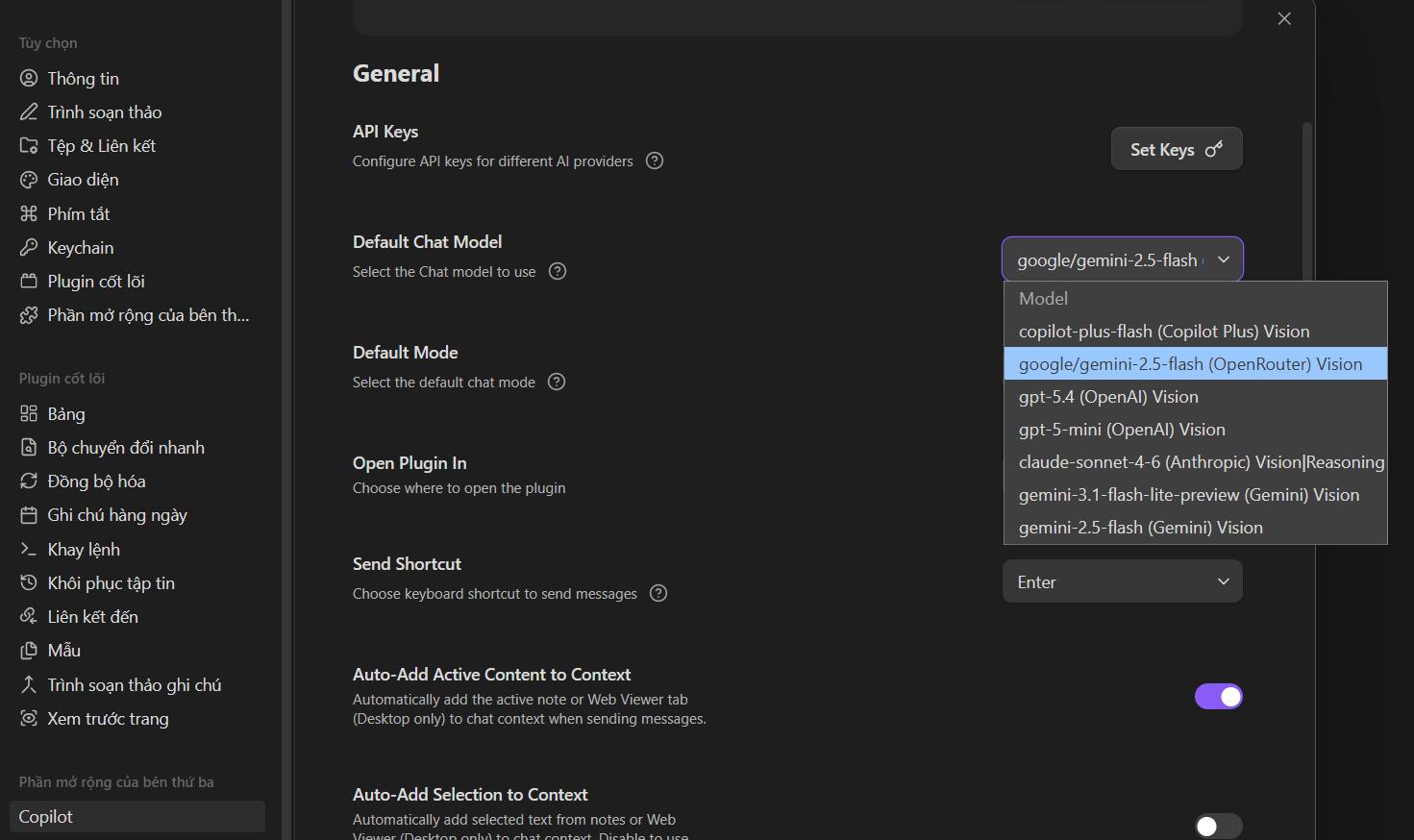This screenshot has height=840, width=1414.
Task: Click the Mẫu templates icon
Action: pyautogui.click(x=29, y=650)
